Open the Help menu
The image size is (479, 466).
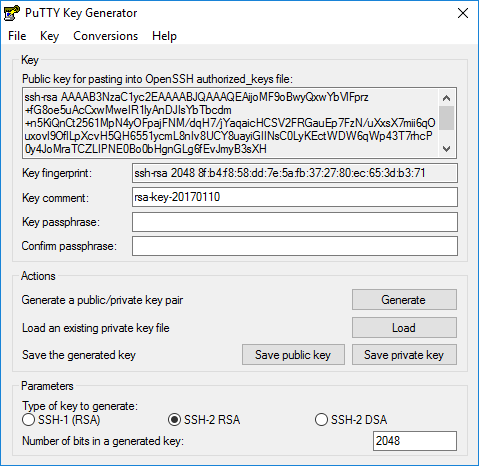(164, 36)
